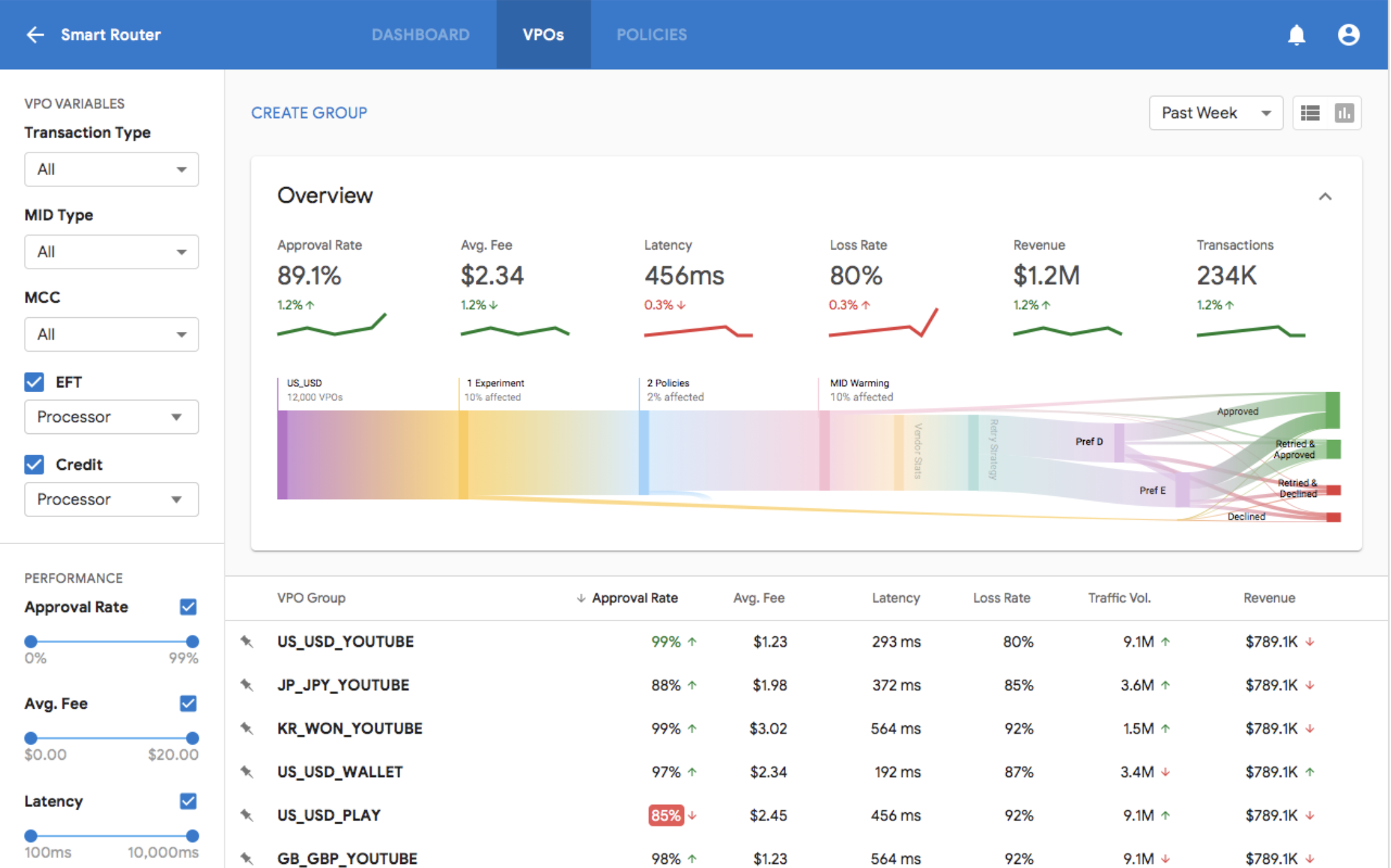The image size is (1391, 868).
Task: Click the CREATE GROUP link
Action: [x=309, y=113]
